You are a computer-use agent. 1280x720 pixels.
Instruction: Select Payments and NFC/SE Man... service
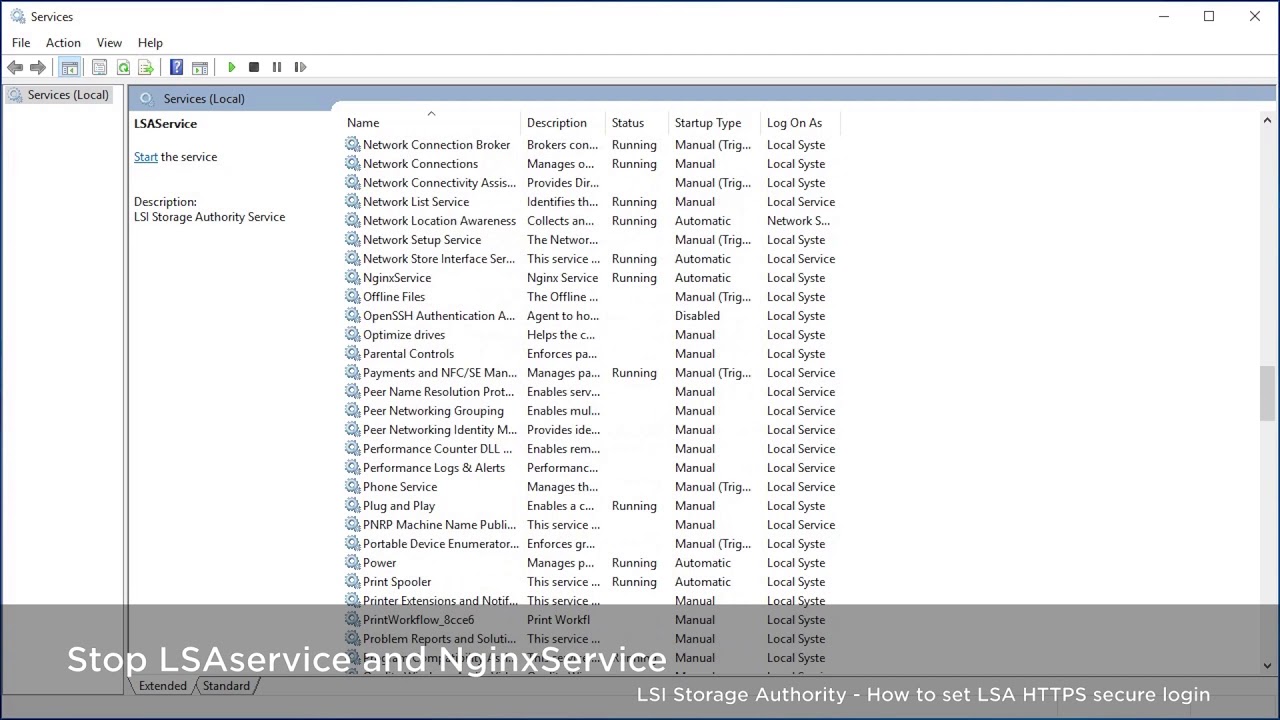(x=440, y=373)
